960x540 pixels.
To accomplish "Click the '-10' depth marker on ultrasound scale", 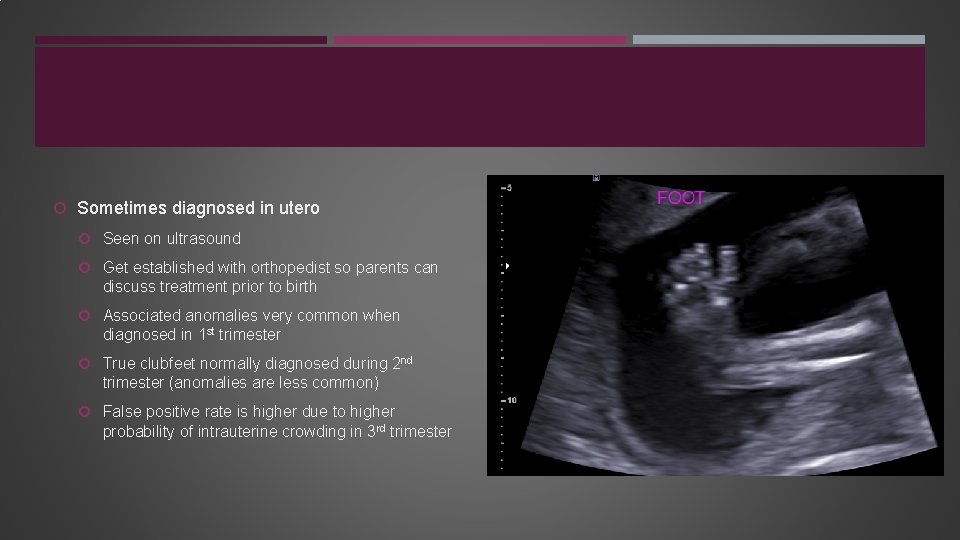I will coord(509,400).
